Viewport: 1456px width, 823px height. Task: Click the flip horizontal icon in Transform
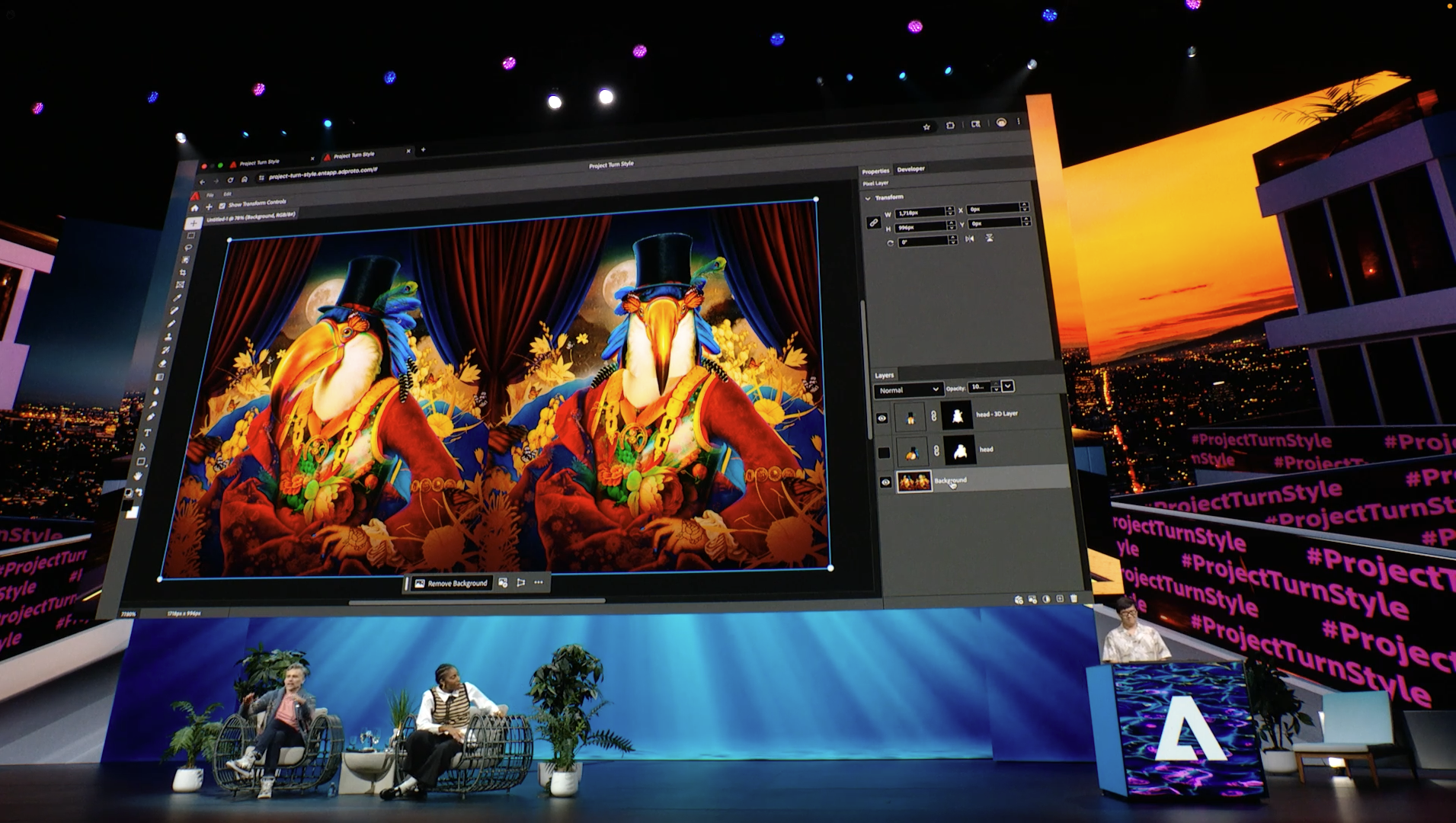click(x=969, y=239)
